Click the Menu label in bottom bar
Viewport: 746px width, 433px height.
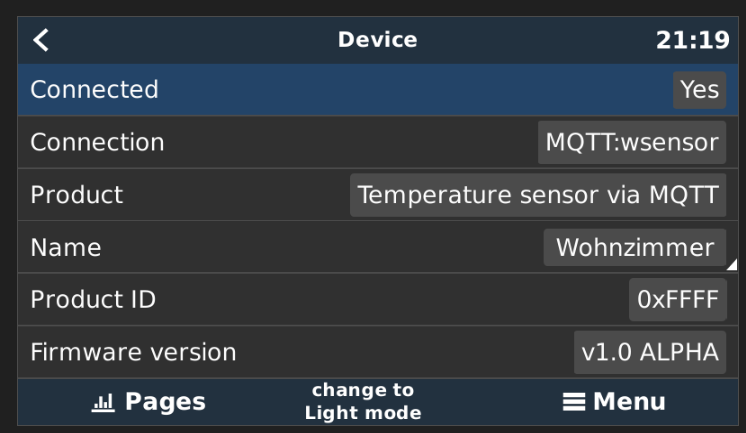(629, 402)
